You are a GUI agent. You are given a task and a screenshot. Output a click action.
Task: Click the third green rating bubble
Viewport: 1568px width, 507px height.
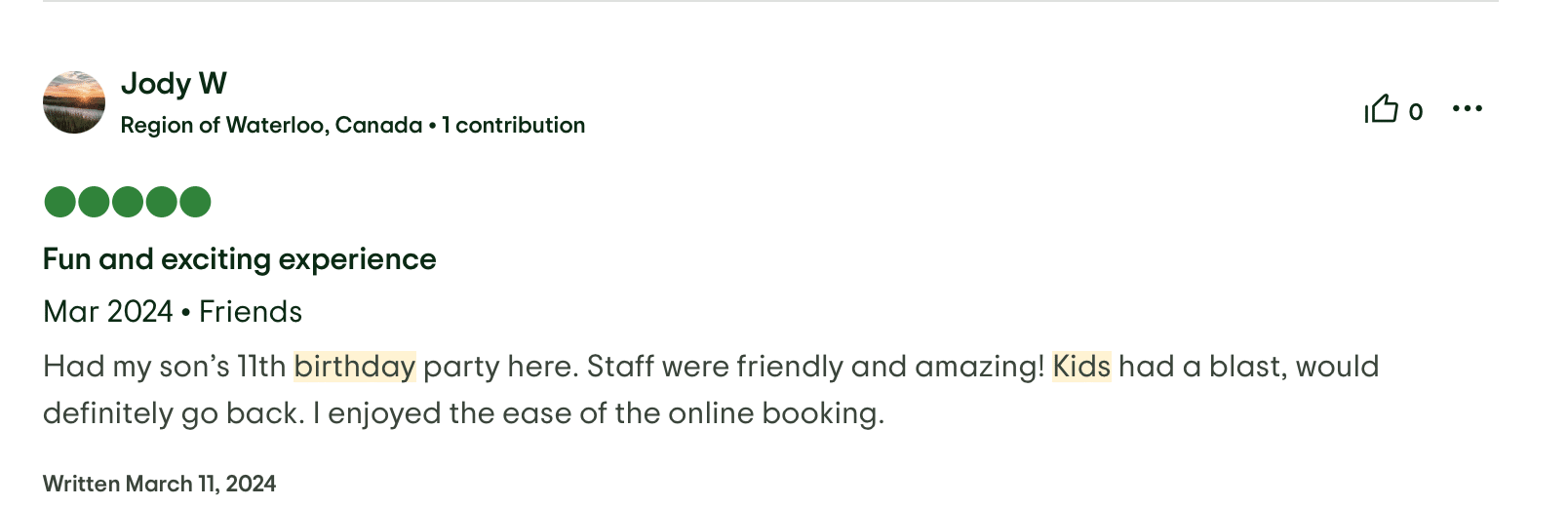tap(128, 202)
